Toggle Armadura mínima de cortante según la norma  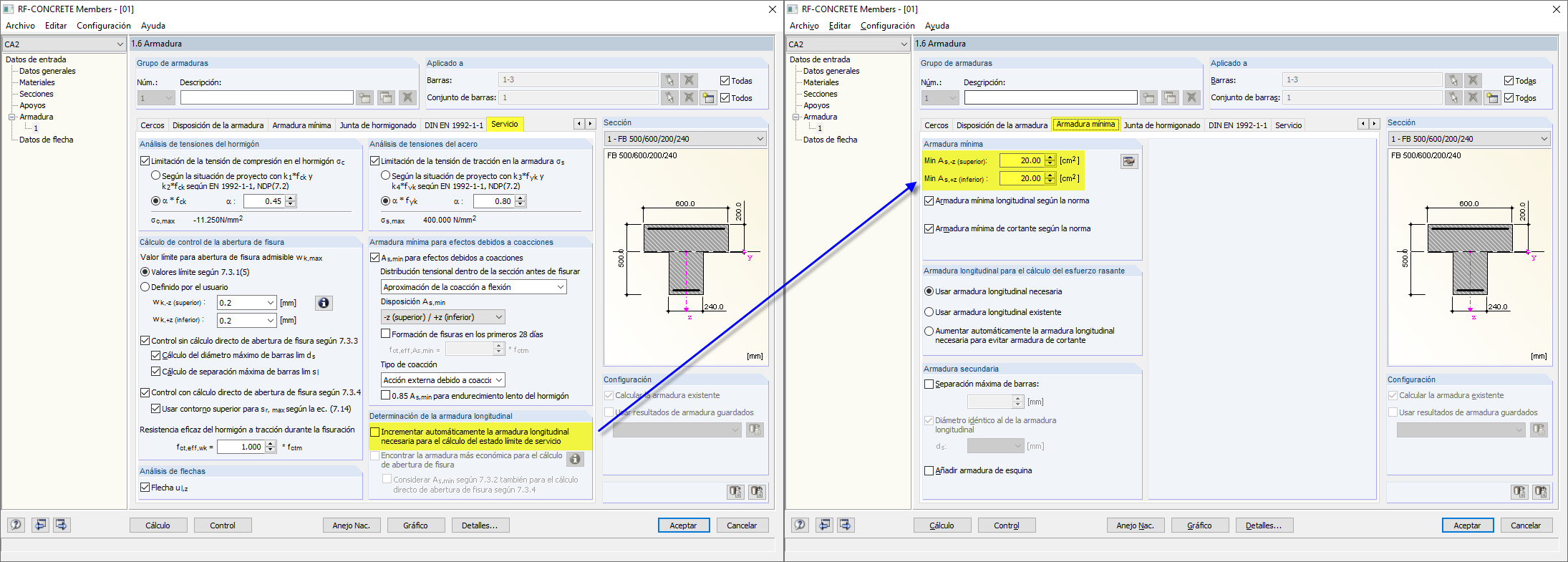pos(929,229)
